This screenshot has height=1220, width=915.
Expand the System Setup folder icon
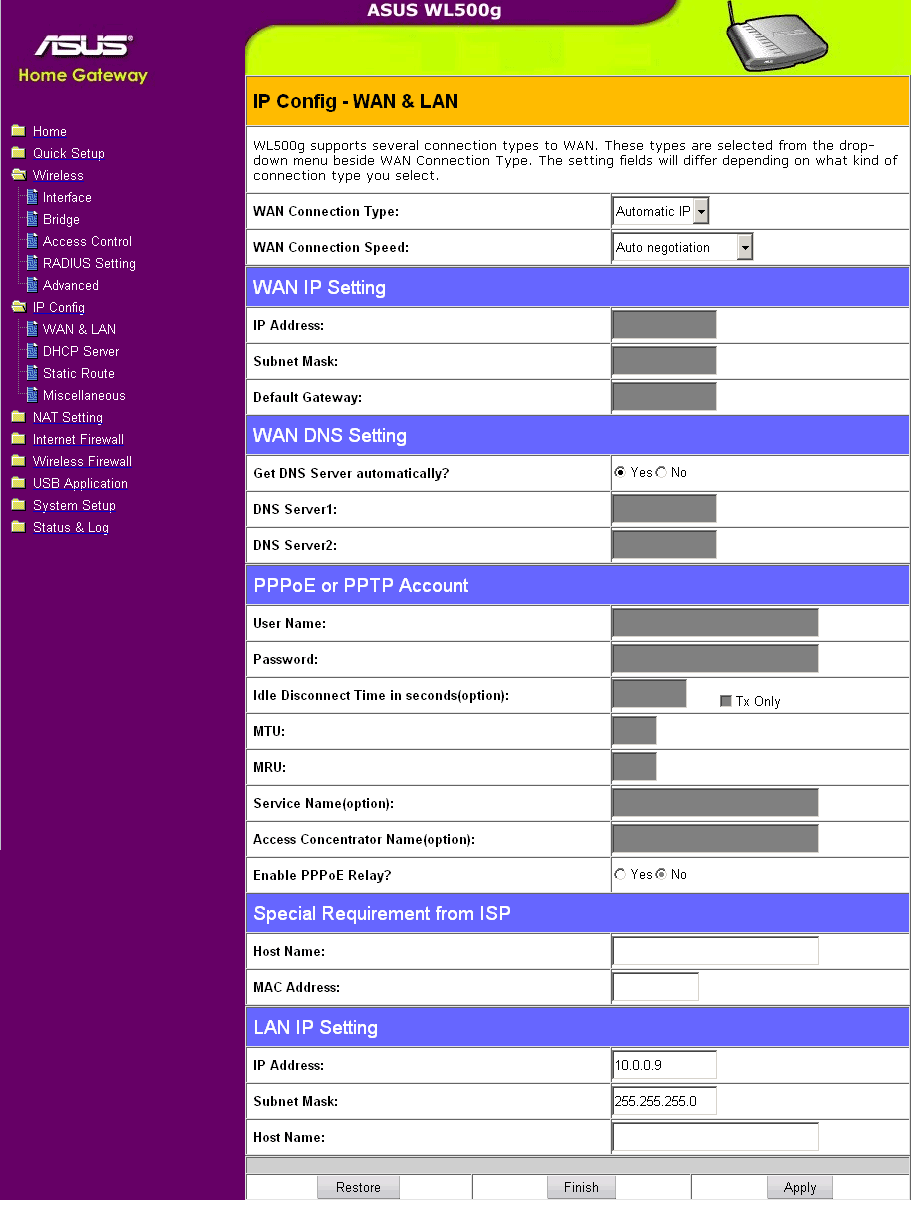(18, 505)
